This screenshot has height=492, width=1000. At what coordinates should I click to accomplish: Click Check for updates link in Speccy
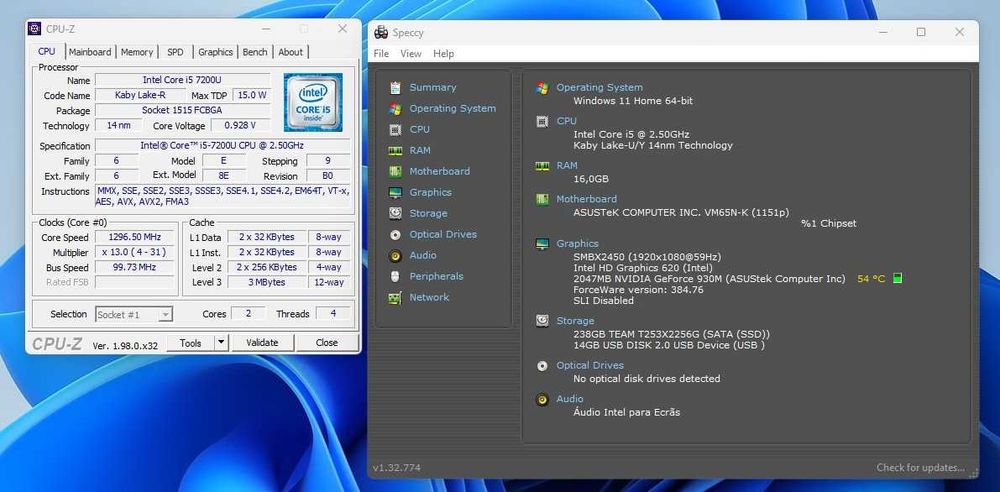tap(920, 468)
